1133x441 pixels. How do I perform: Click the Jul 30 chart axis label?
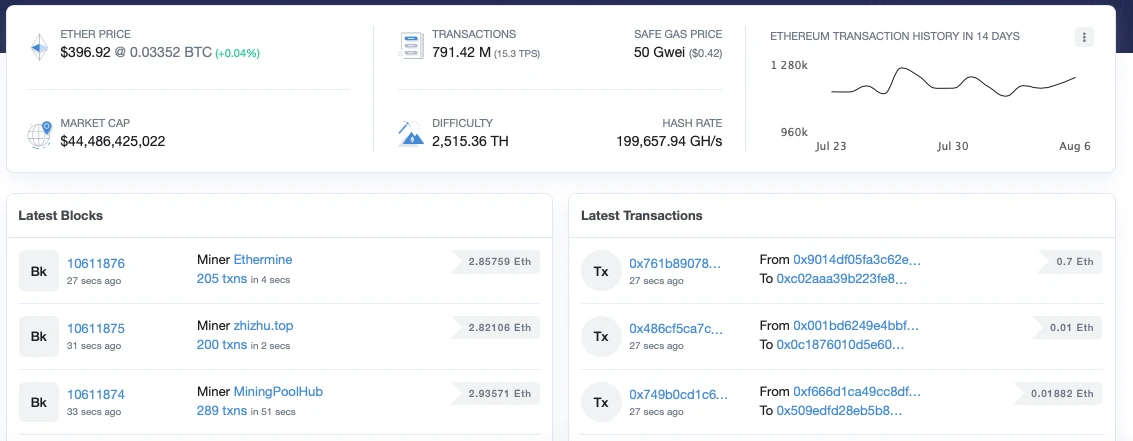(952, 145)
